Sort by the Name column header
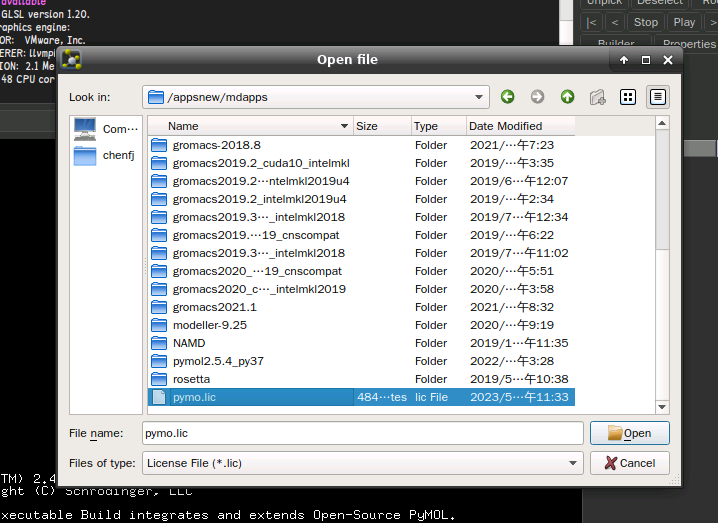Image resolution: width=718 pixels, height=523 pixels. (250, 126)
